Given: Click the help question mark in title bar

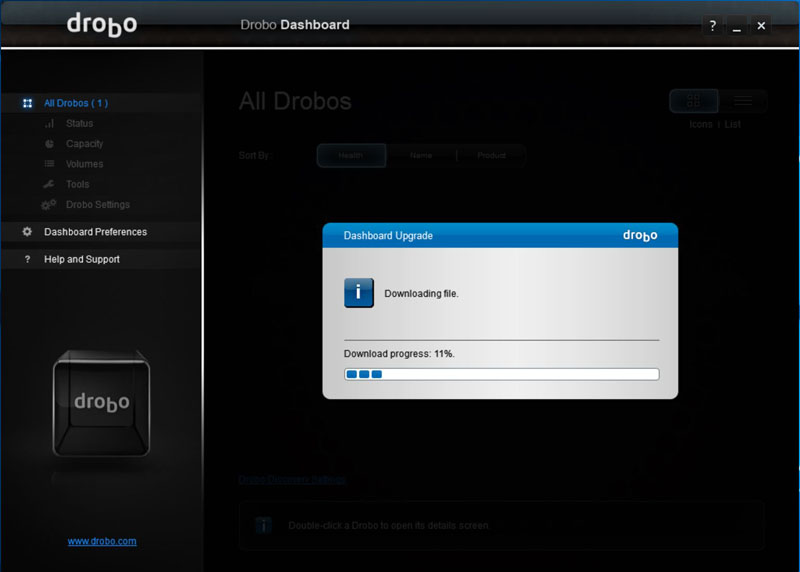Looking at the screenshot, I should 713,26.
